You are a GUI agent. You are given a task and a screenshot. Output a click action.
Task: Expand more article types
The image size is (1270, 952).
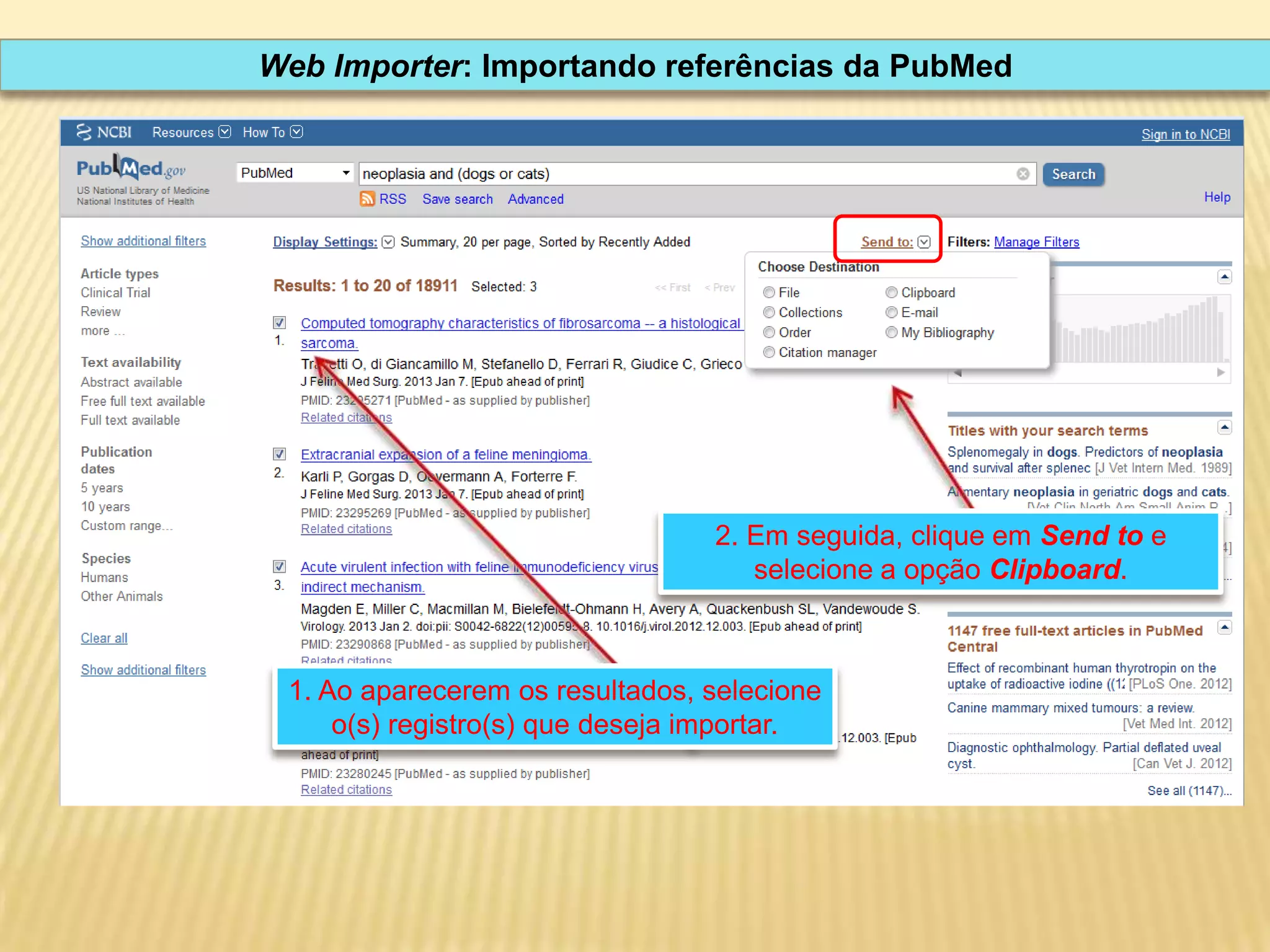pyautogui.click(x=102, y=331)
